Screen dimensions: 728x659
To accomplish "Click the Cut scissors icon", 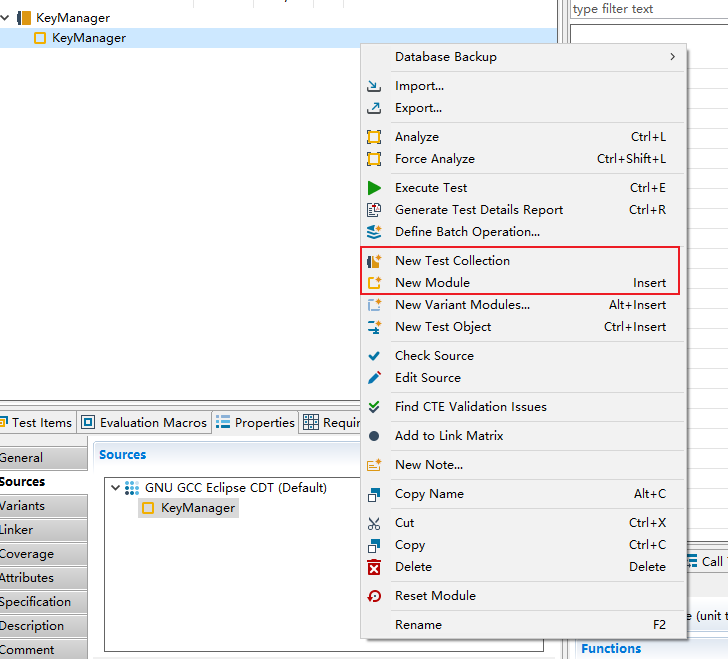I will 374,523.
